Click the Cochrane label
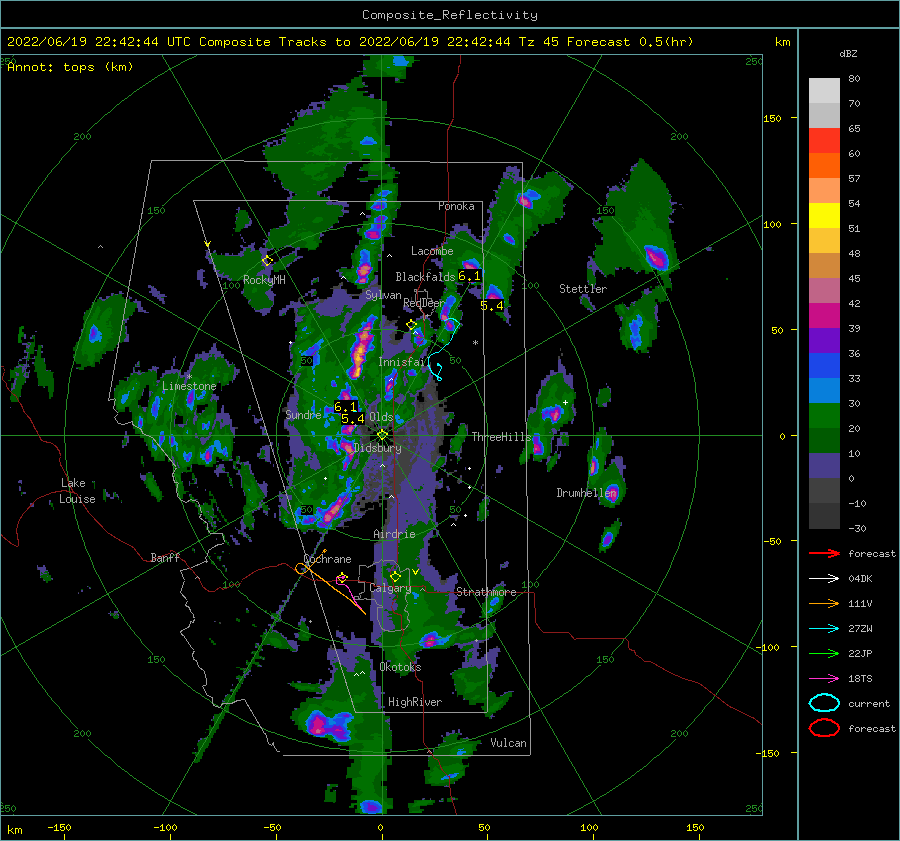900x841 pixels. [327, 559]
